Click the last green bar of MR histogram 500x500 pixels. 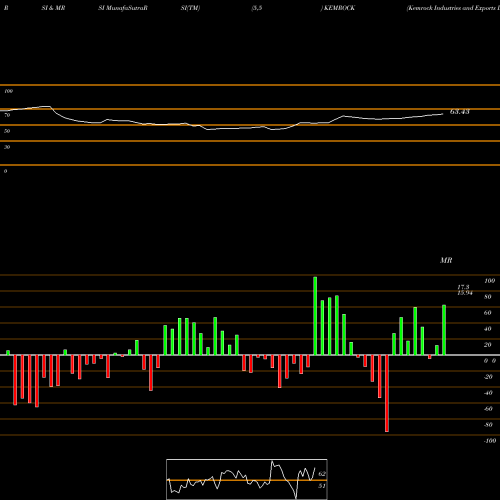coord(444,330)
